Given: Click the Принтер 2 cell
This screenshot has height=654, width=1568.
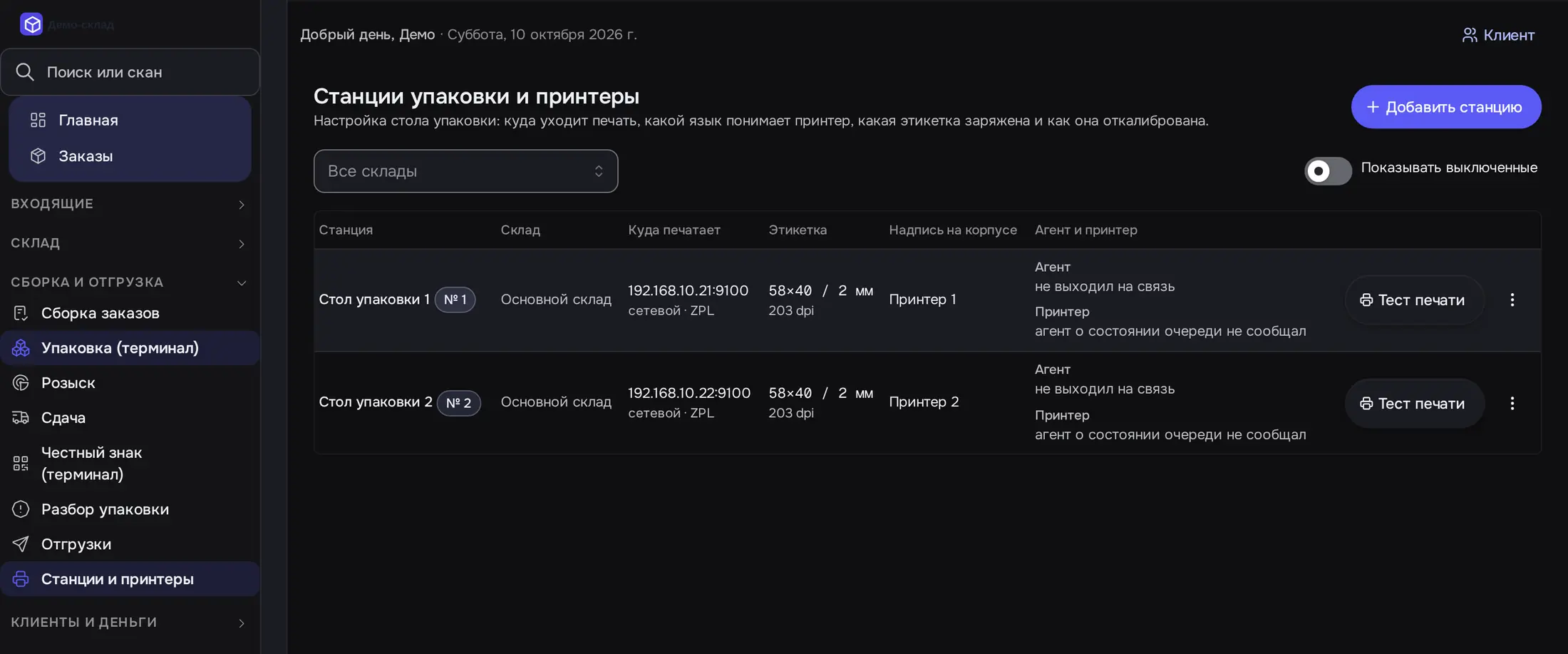Looking at the screenshot, I should pos(924,402).
